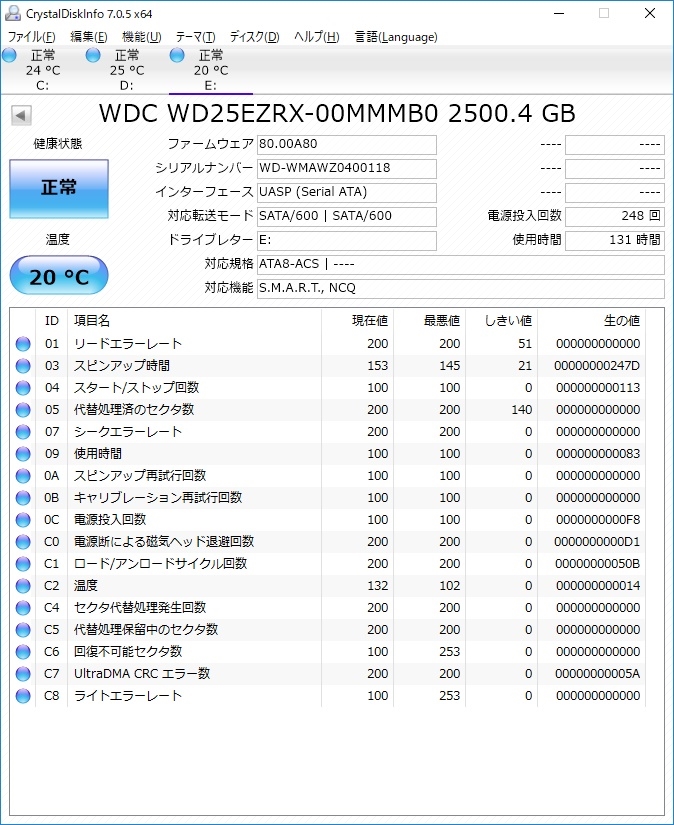The image size is (674, 825).
Task: Click status icon for C8 ライトエラーレート
Action: (23, 696)
